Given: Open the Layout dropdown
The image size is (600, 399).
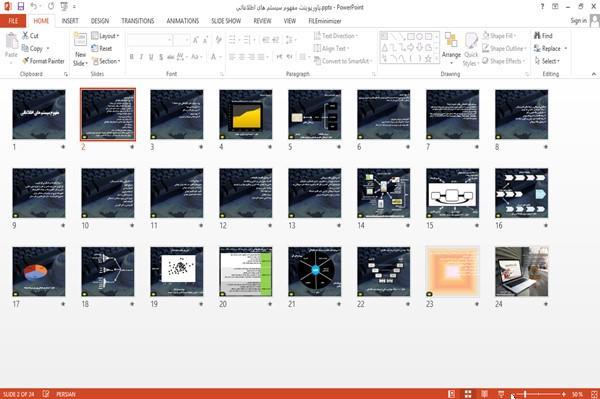Looking at the screenshot, I should [106, 36].
